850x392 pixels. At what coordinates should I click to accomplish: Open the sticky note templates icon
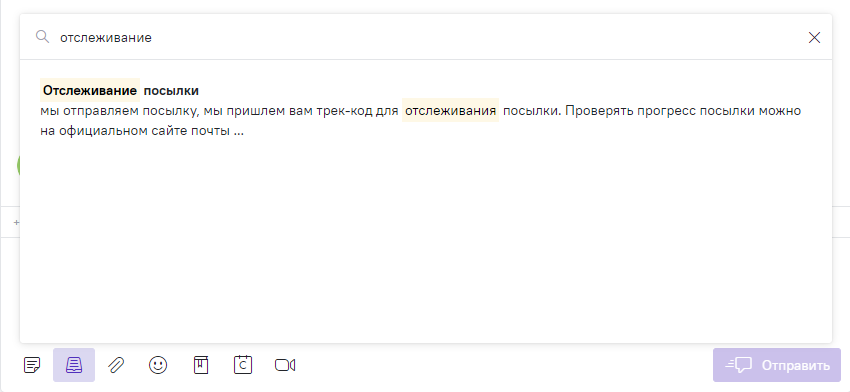point(32,365)
